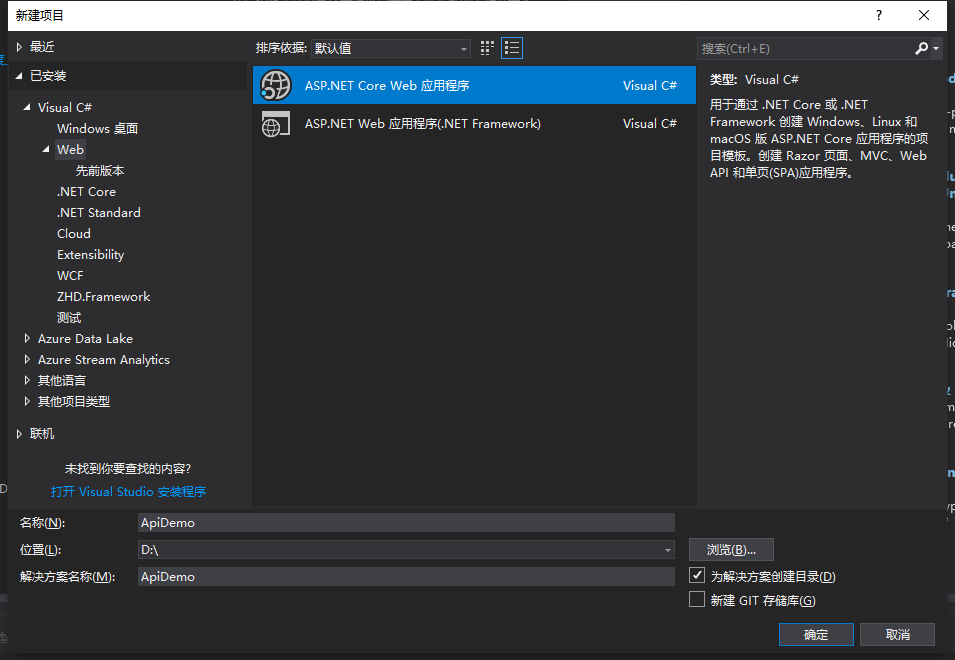Select ASP.NET Web 应用程序(.NET Framework) template
955x660 pixels.
click(x=474, y=124)
